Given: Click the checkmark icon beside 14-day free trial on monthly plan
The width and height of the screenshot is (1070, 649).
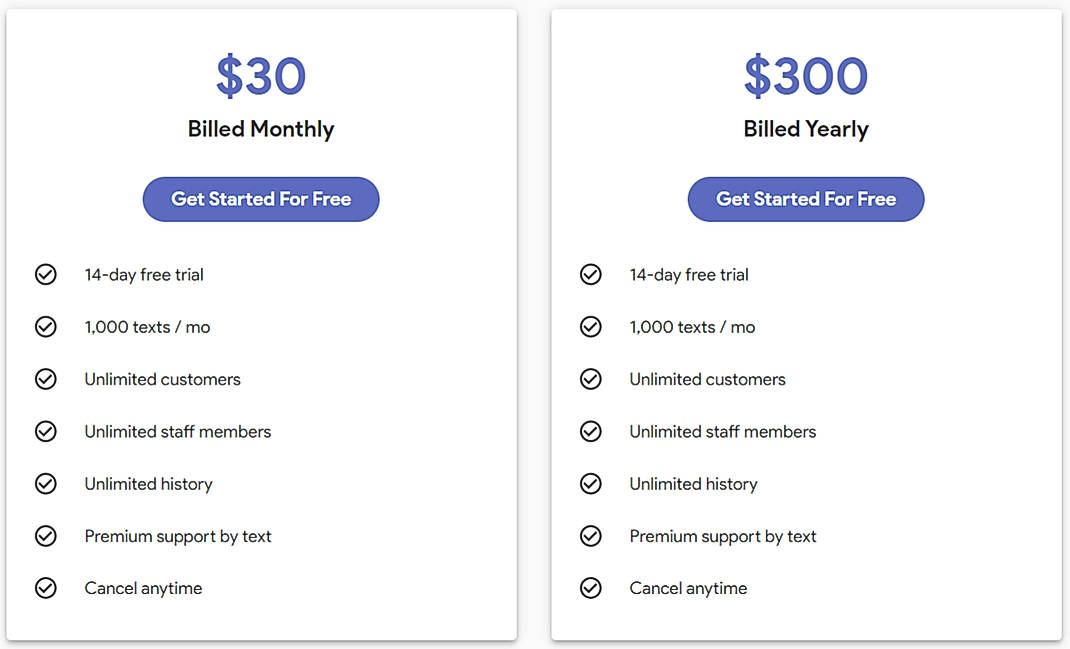Looking at the screenshot, I should pyautogui.click(x=46, y=274).
